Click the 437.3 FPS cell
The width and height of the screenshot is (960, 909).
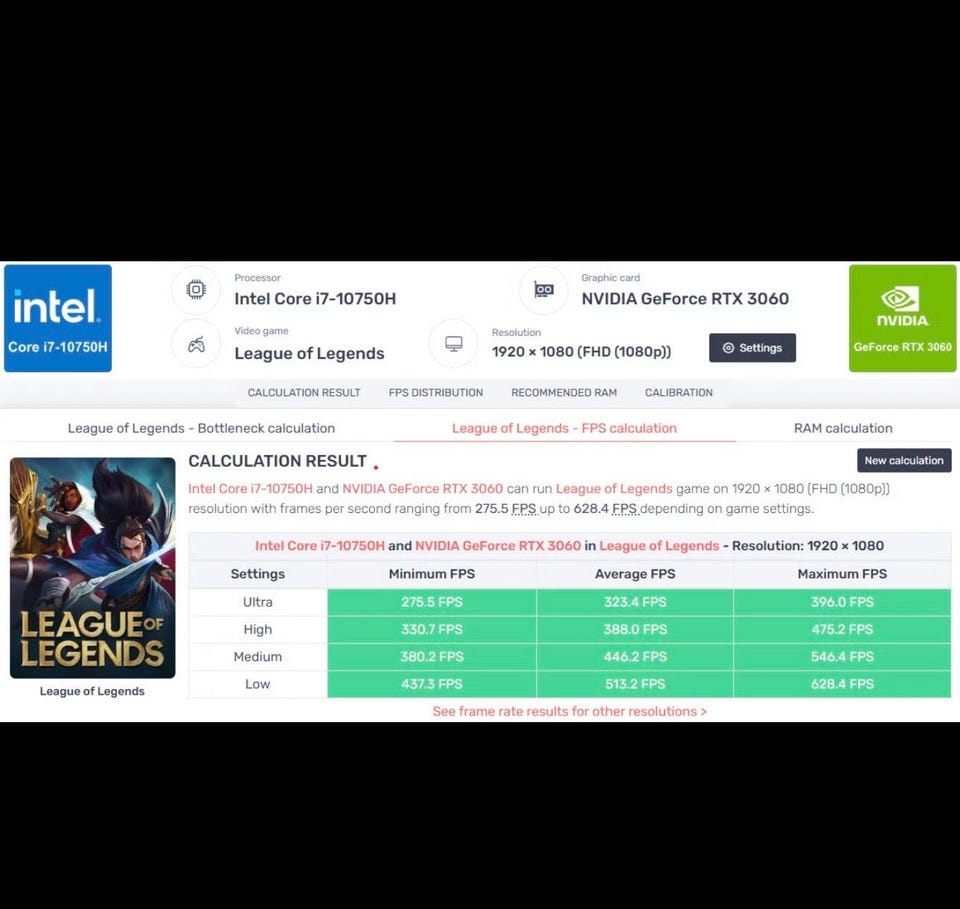pyautogui.click(x=432, y=684)
